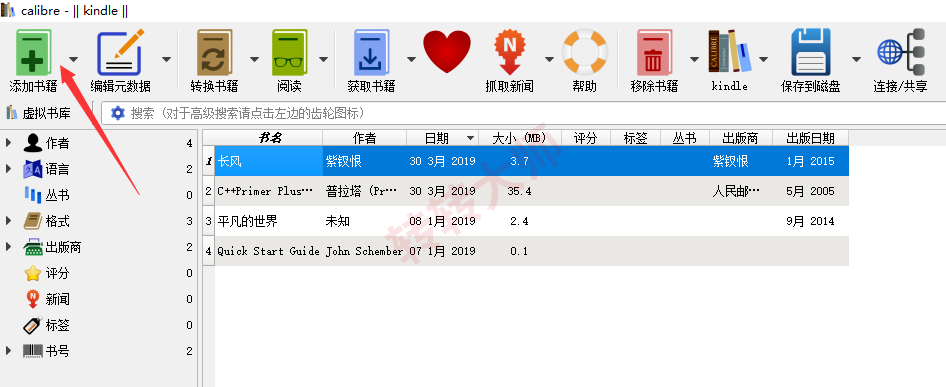
Task: Sort by the Rating (评分) column header
Action: pyautogui.click(x=586, y=138)
